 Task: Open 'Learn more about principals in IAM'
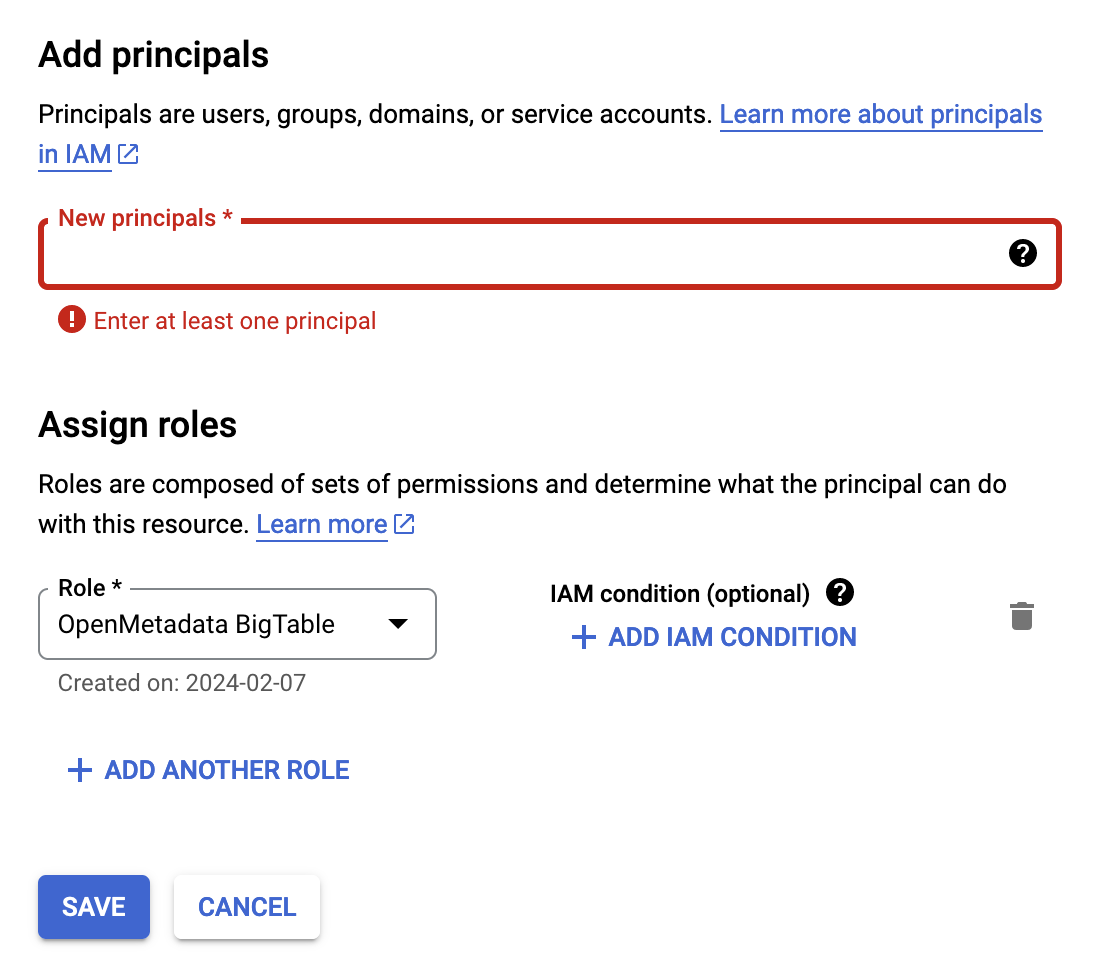[880, 114]
